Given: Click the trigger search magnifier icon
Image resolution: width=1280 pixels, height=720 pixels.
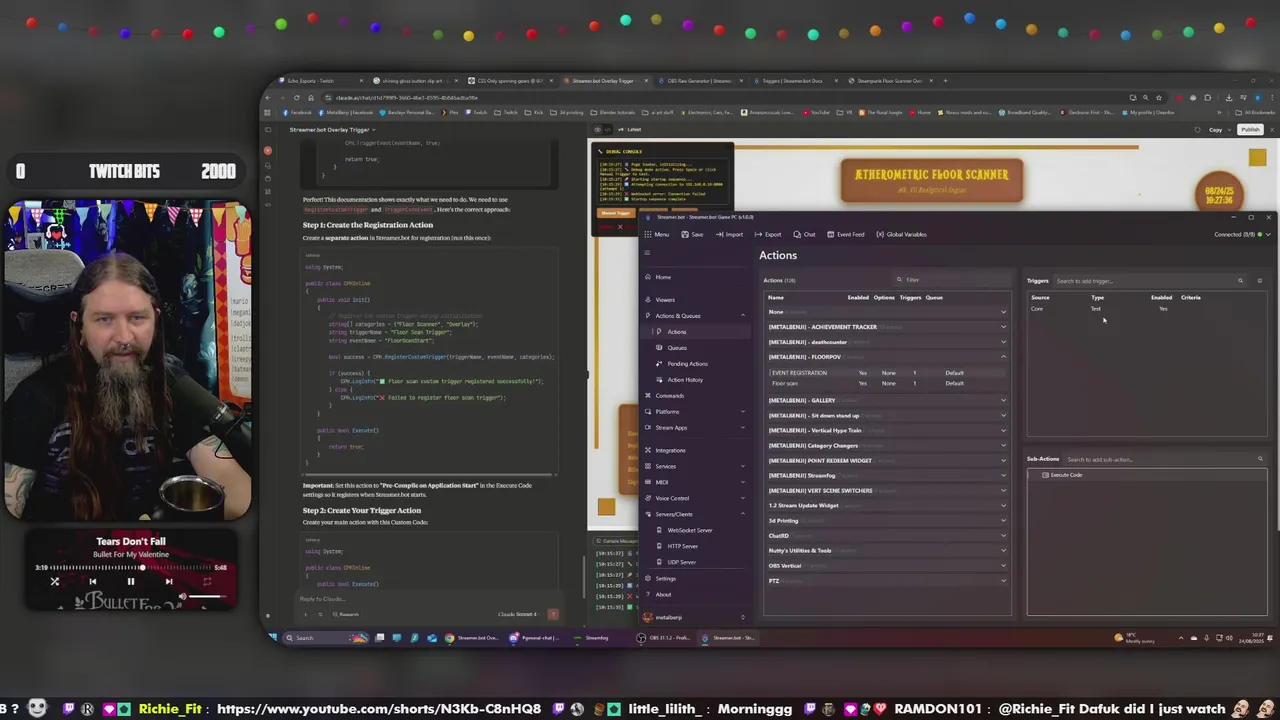Looking at the screenshot, I should (1240, 281).
